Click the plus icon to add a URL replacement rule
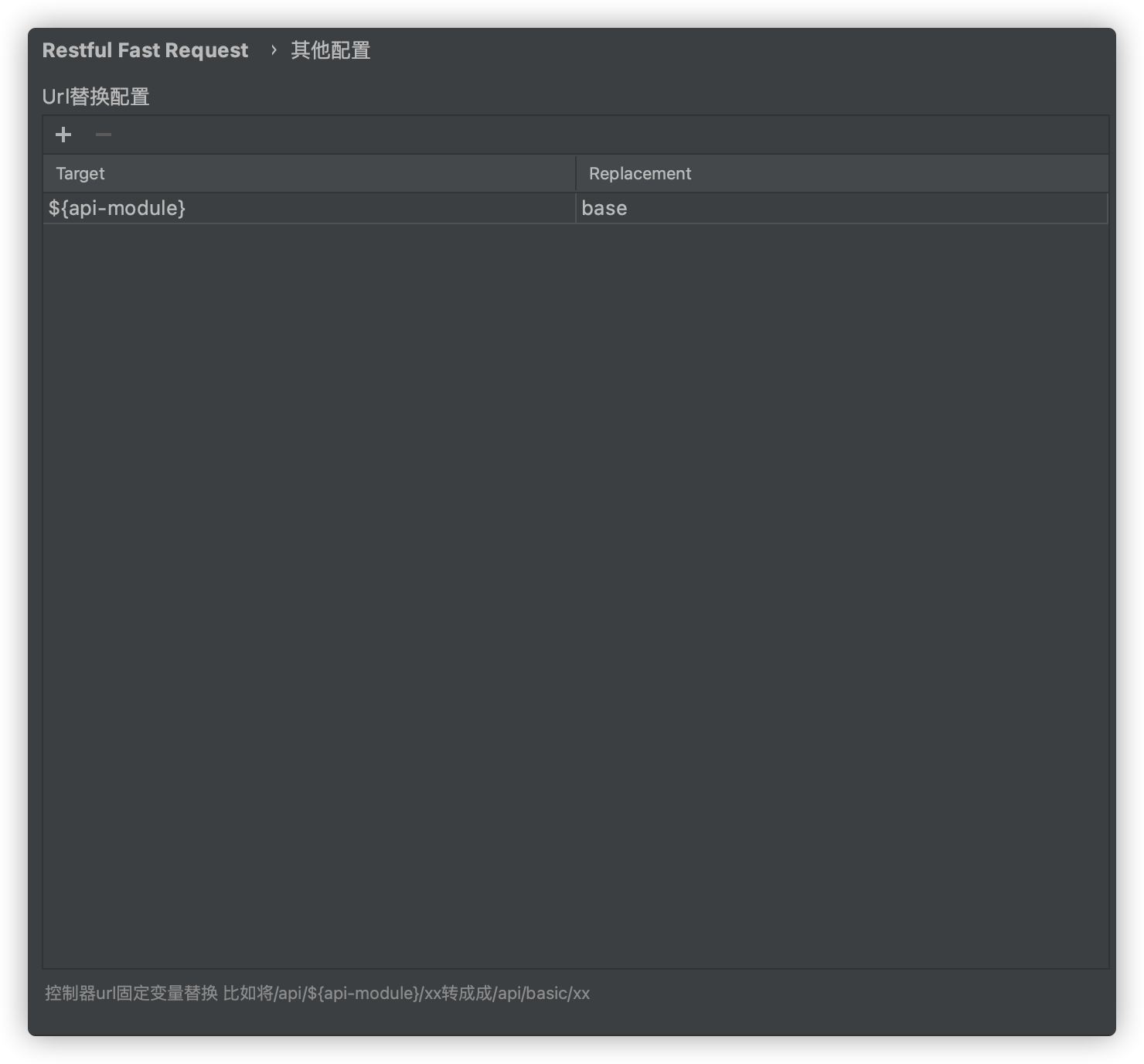 [63, 135]
